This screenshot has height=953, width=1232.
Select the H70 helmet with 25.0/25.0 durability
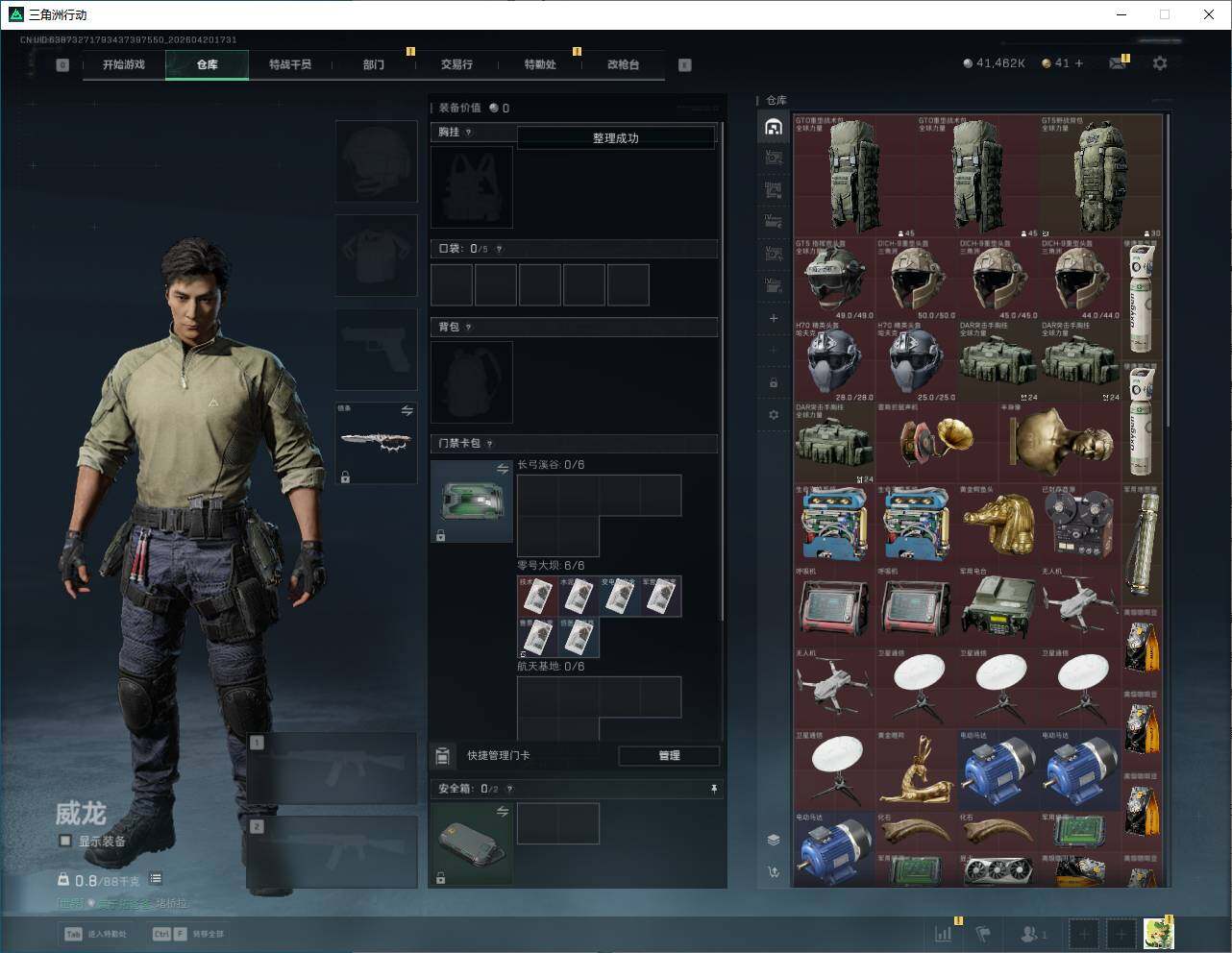point(917,361)
